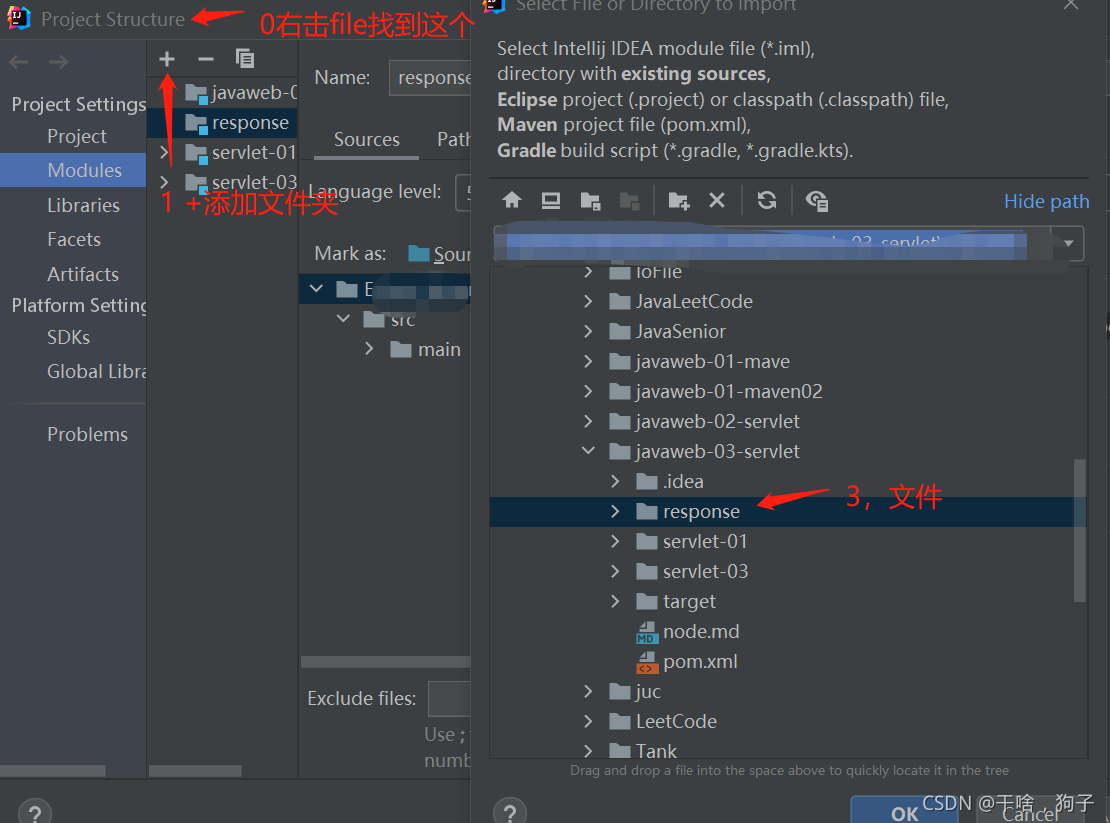Expand javaweb-02-servlet folder
This screenshot has height=823, width=1110.
coord(588,421)
